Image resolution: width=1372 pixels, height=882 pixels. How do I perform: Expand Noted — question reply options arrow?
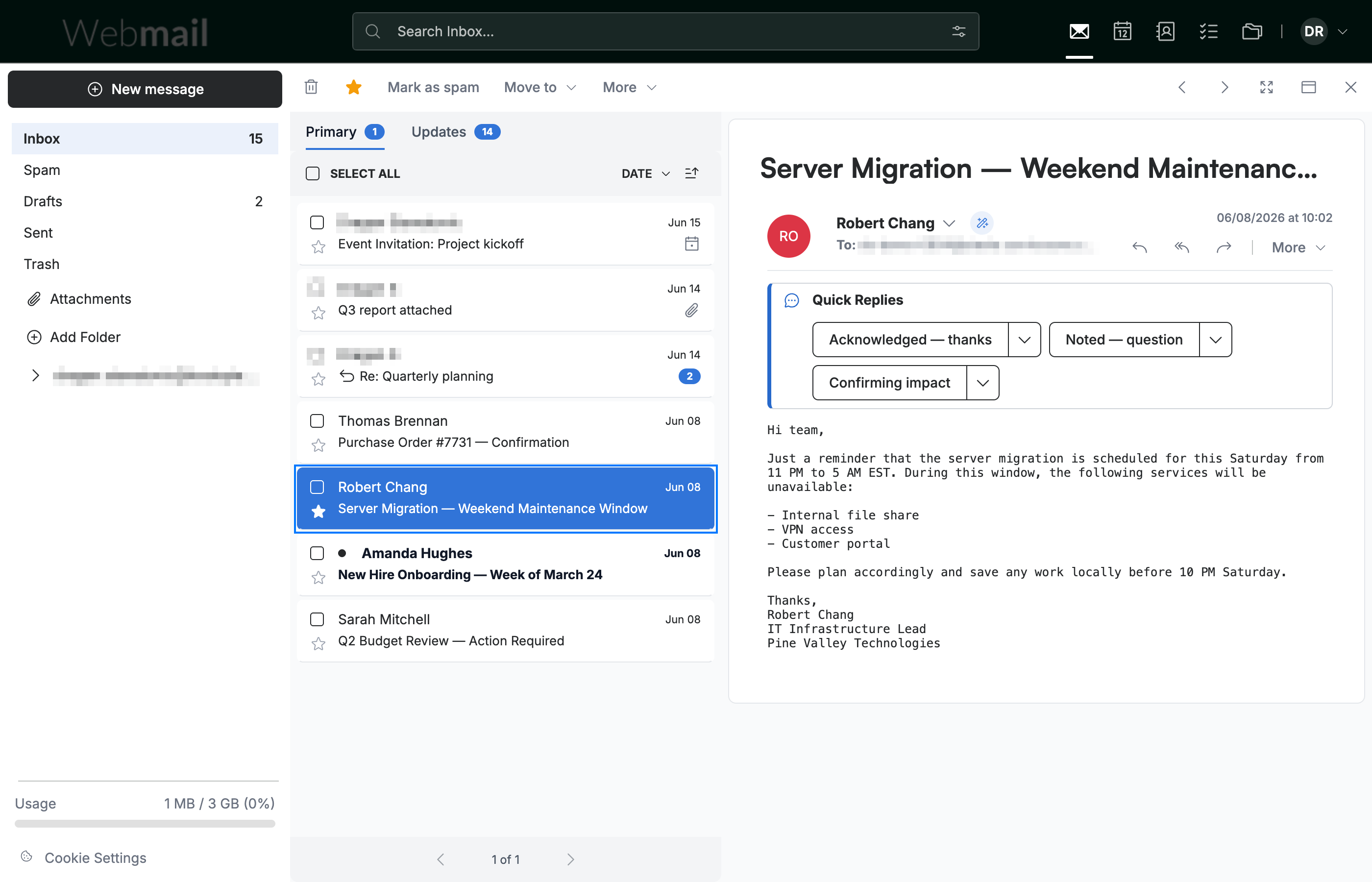pos(1216,340)
